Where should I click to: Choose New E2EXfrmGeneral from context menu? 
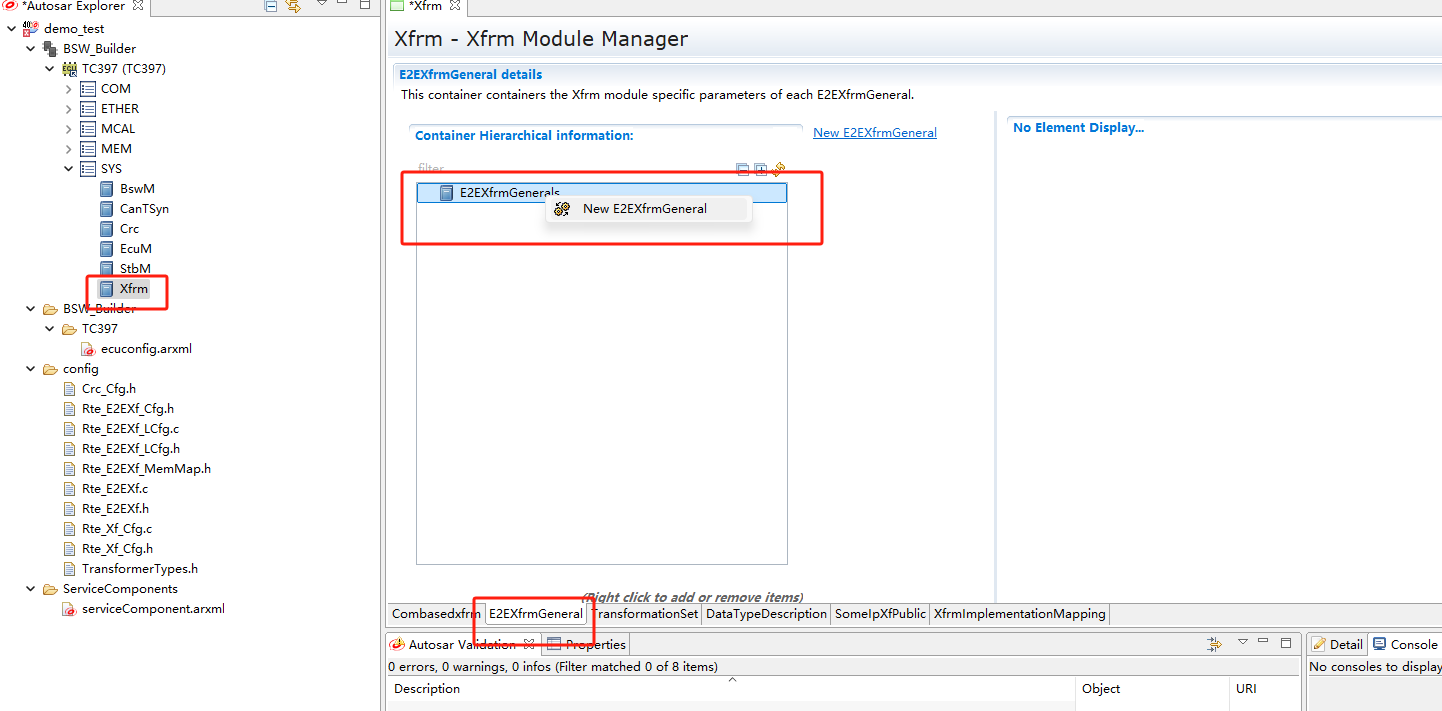pyautogui.click(x=644, y=209)
